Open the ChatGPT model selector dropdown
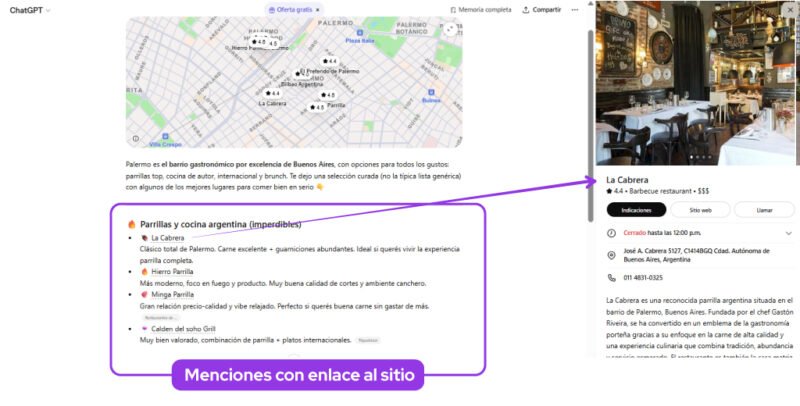 (30, 10)
